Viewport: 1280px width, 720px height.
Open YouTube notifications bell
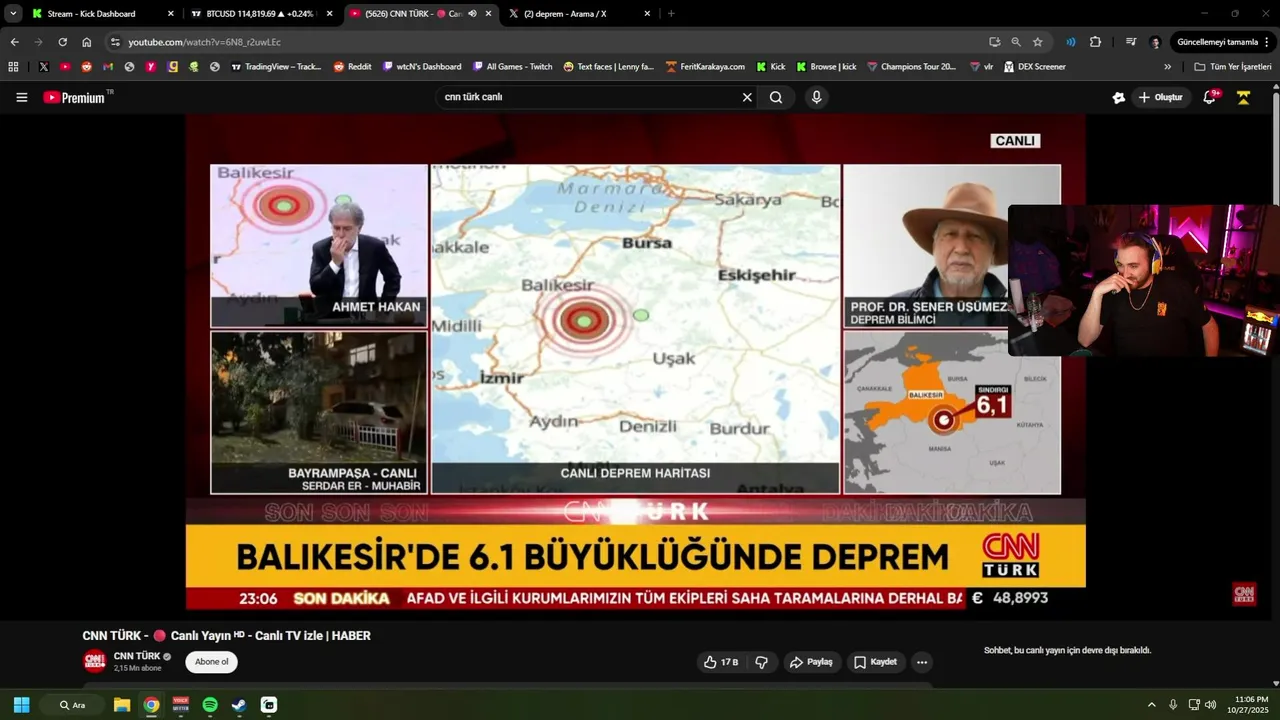[x=1210, y=97]
